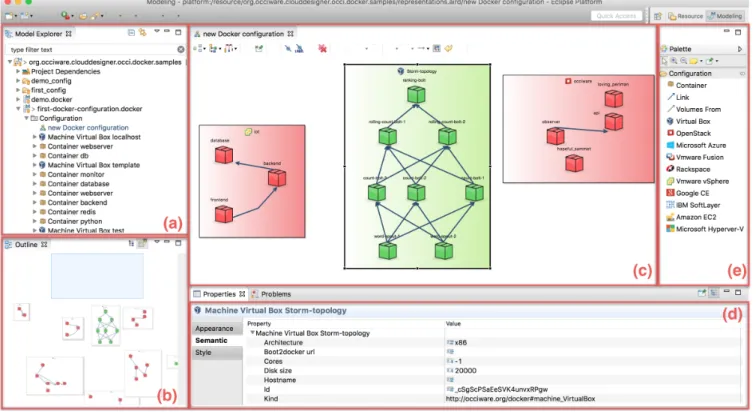756x412 pixels.
Task: Select the backend red container node
Action: coord(277,178)
